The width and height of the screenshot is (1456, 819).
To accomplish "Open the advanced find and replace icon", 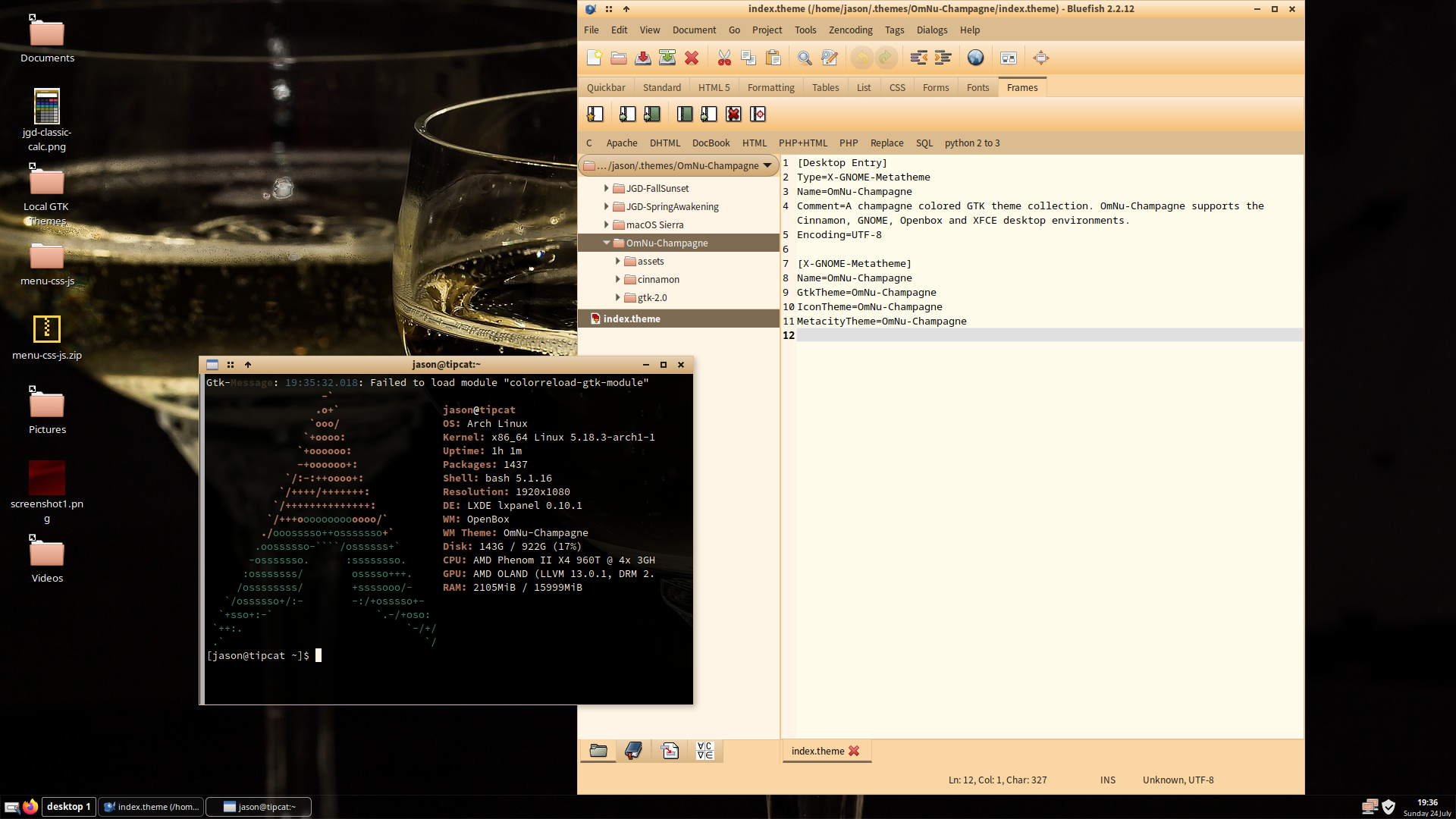I will [829, 58].
